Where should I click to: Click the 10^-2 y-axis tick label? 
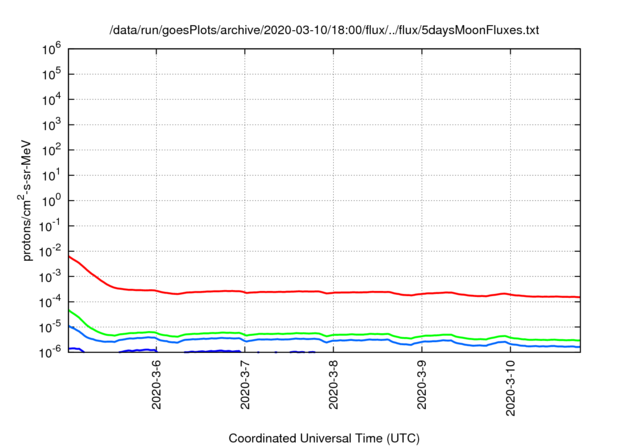(x=50, y=251)
